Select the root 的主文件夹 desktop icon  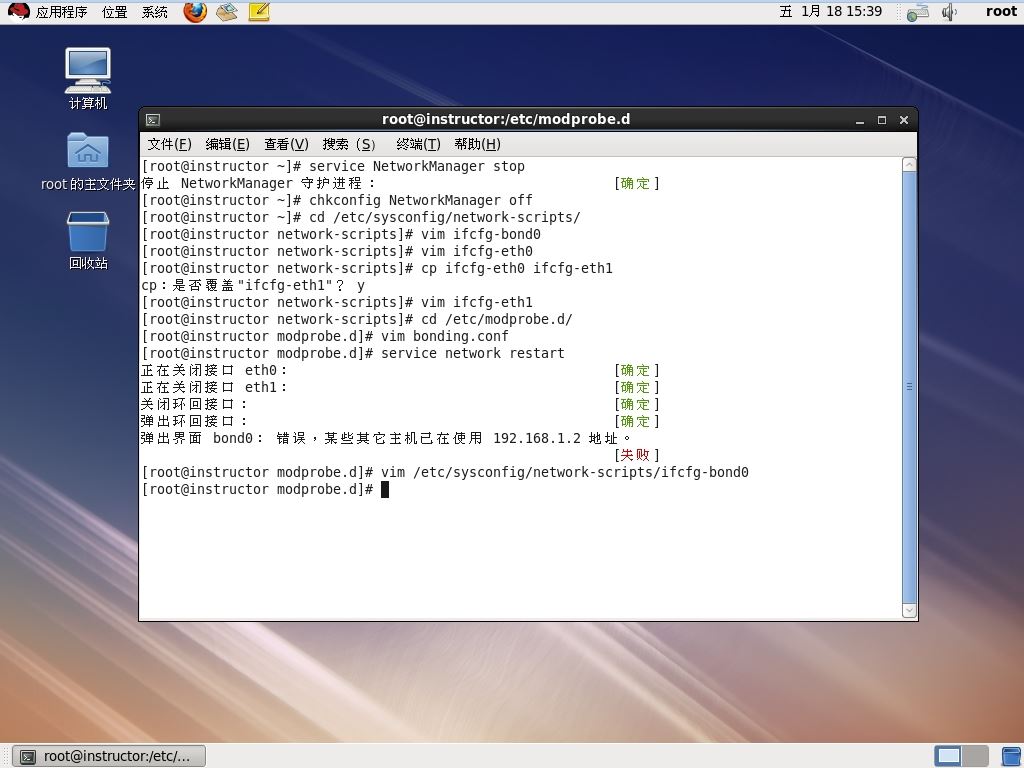click(x=88, y=161)
